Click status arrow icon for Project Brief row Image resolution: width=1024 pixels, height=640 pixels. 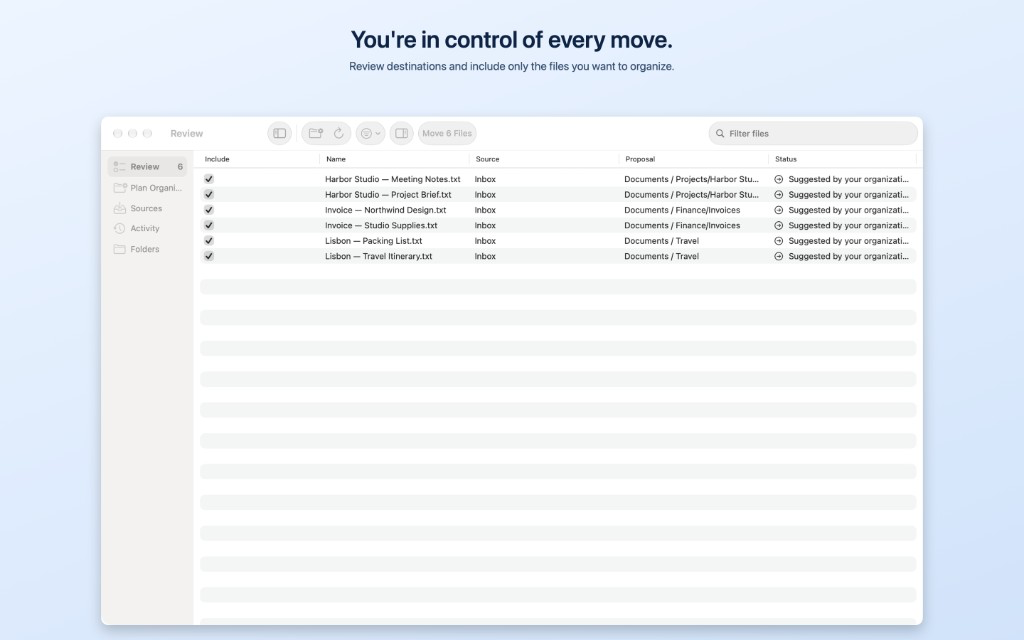click(x=778, y=195)
